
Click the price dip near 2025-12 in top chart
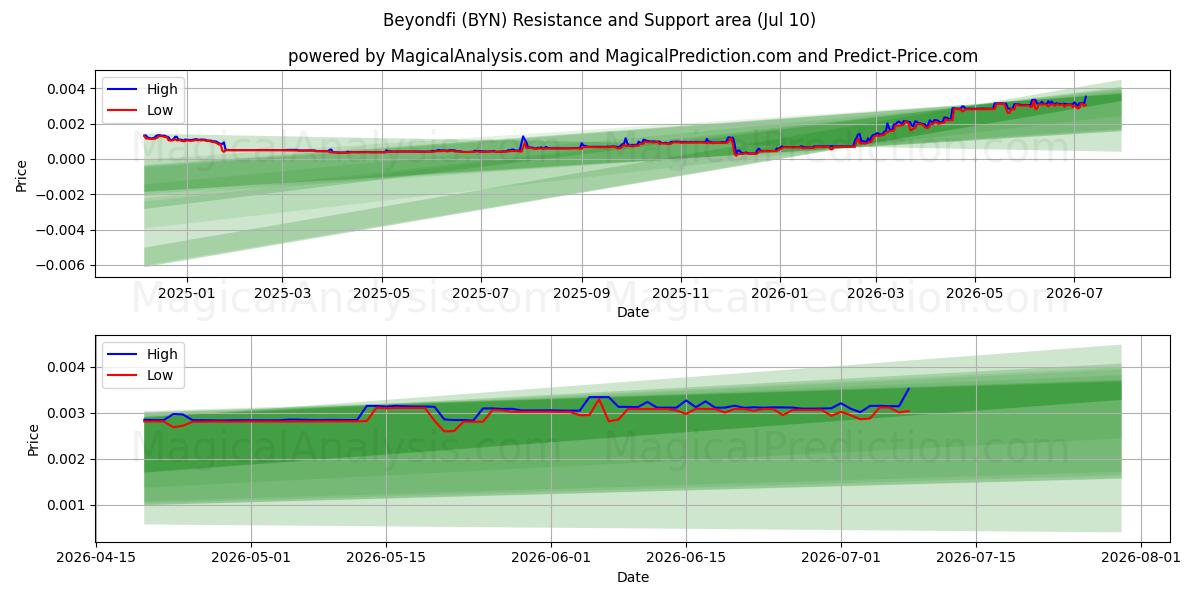[x=736, y=154]
